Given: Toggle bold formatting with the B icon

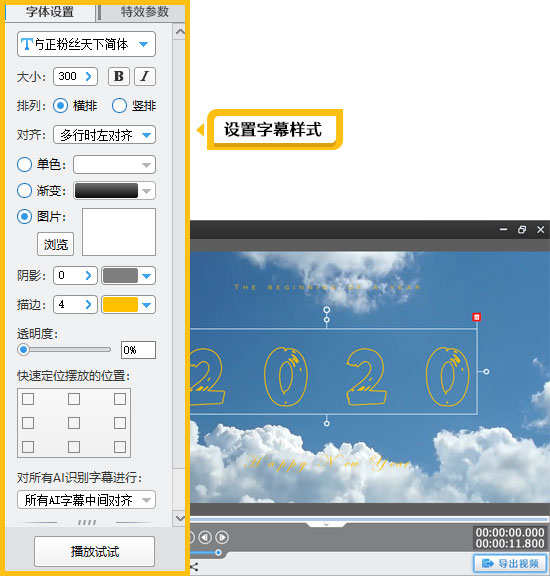Looking at the screenshot, I should [x=119, y=76].
